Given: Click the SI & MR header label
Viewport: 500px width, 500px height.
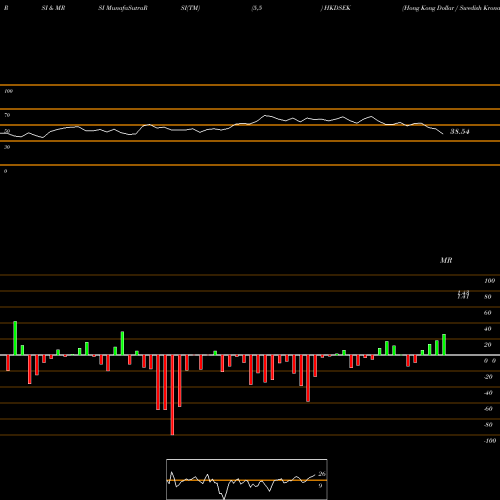Looking at the screenshot, I should click(x=53, y=8).
